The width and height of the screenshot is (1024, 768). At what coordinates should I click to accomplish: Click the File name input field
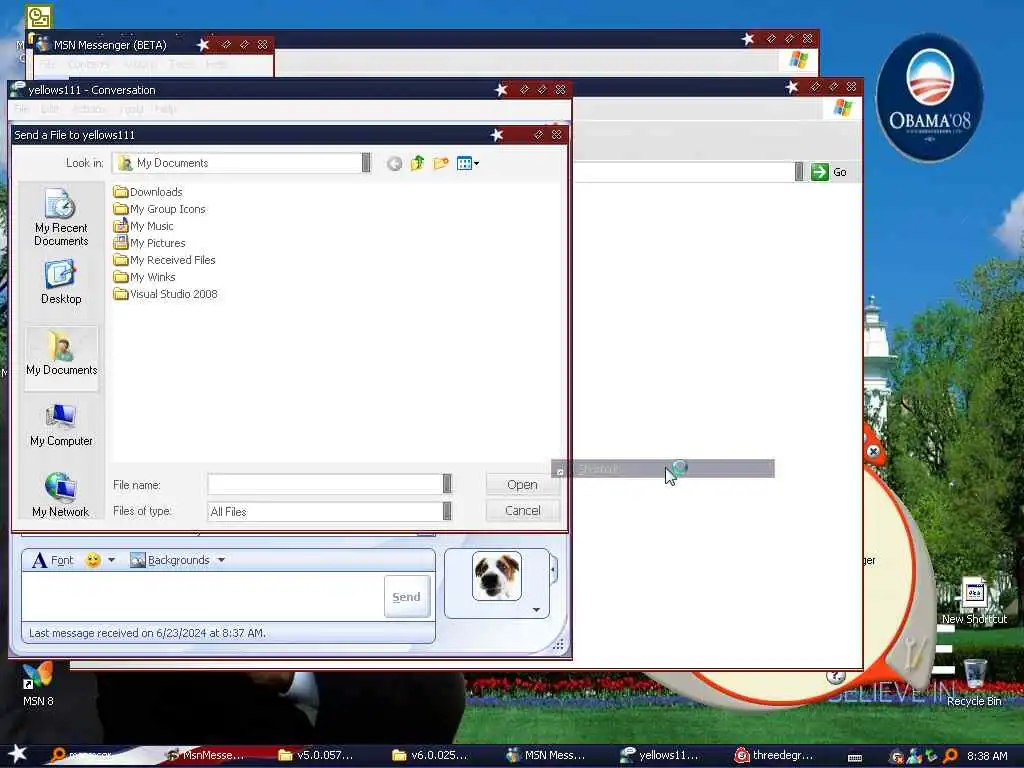pos(325,484)
